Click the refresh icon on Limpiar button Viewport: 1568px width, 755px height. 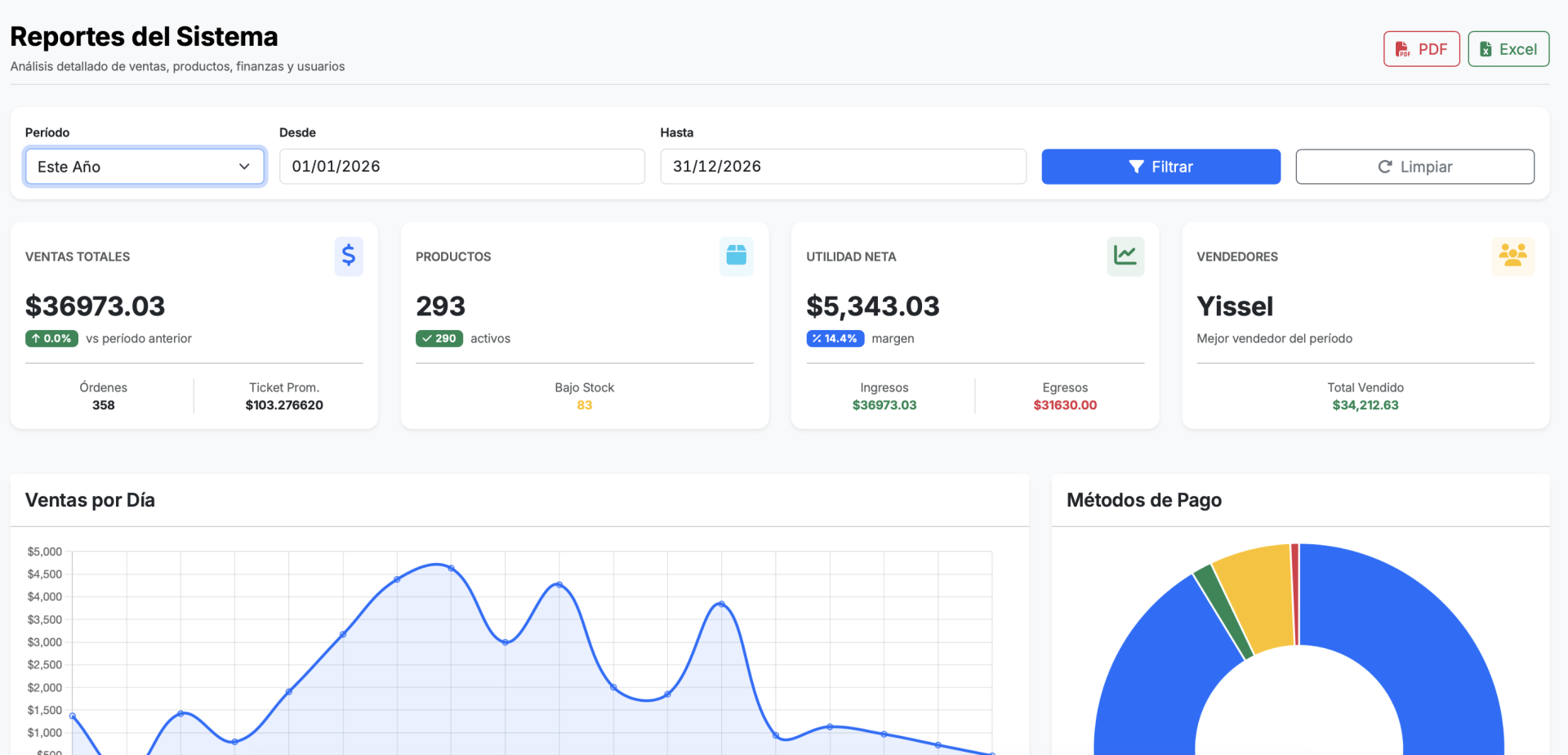(1385, 167)
